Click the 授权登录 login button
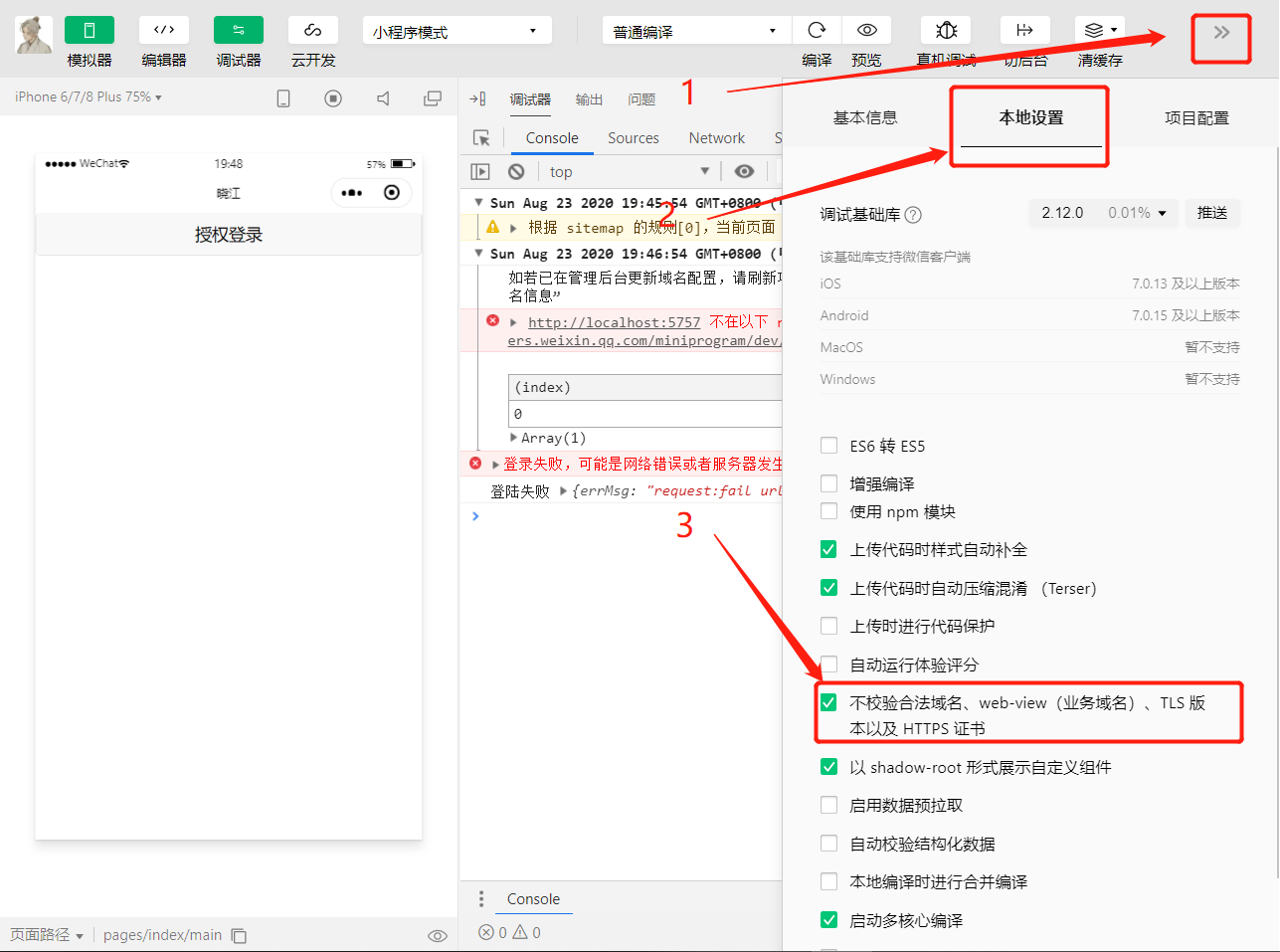Screen dimensions: 1280x952 pyautogui.click(x=229, y=235)
